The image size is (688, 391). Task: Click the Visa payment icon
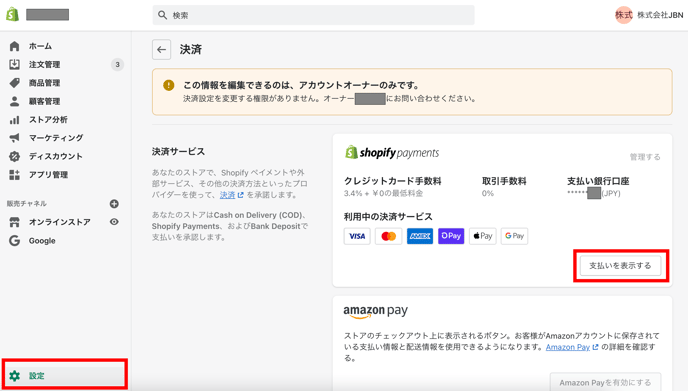[x=357, y=236]
